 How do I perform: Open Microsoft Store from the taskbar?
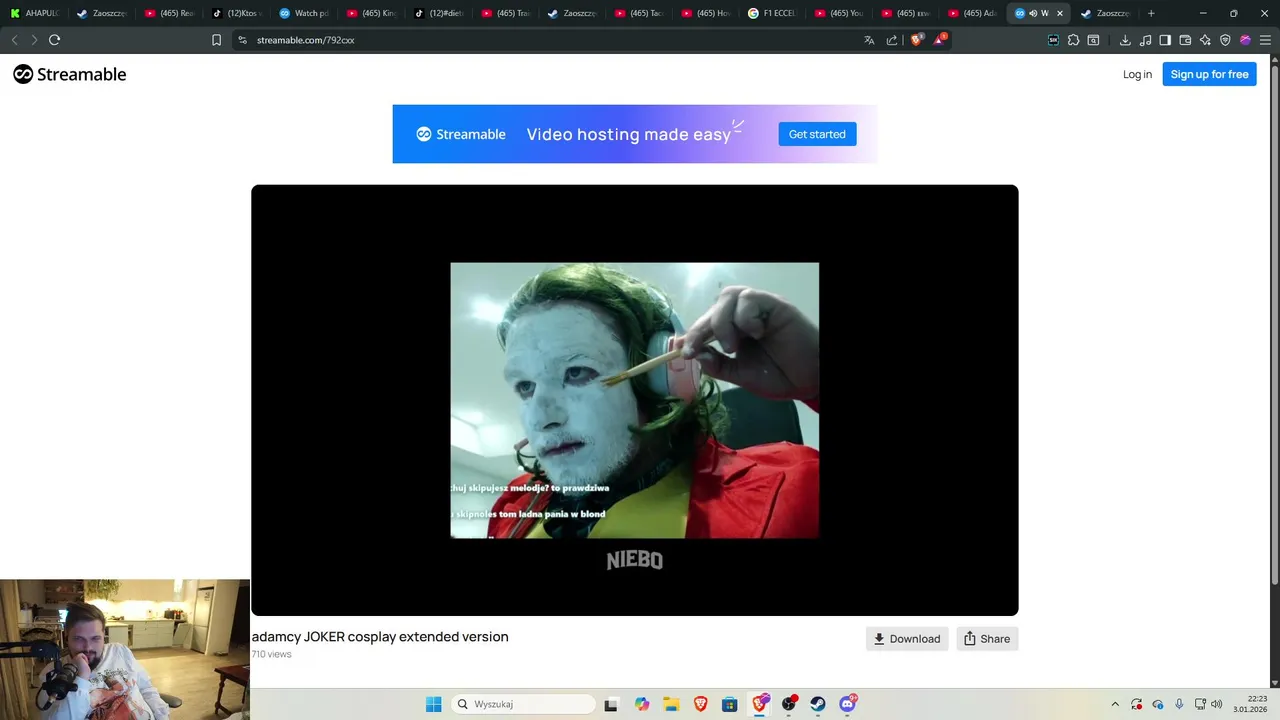(x=730, y=704)
